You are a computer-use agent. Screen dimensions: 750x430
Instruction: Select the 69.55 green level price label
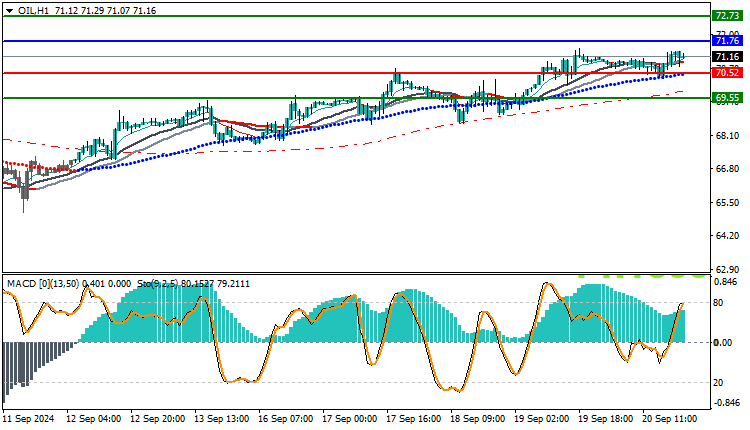727,98
